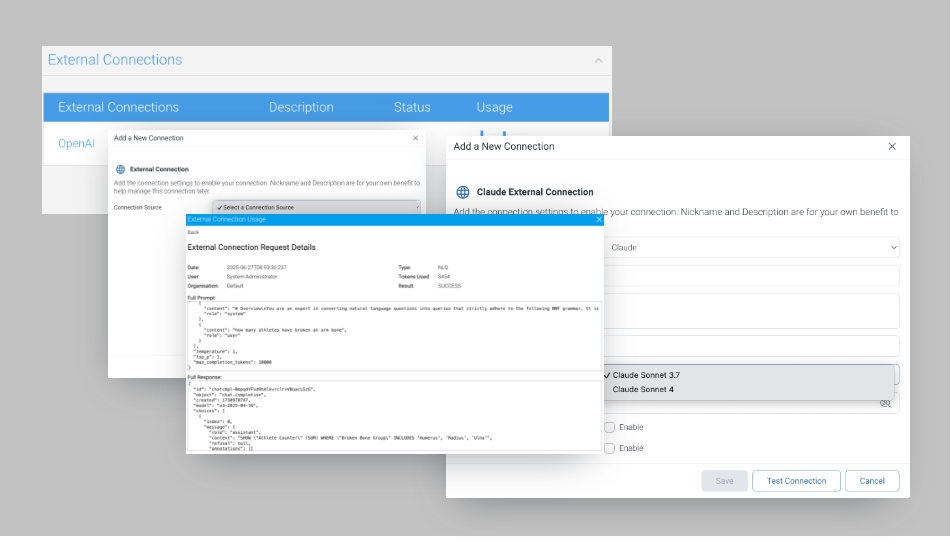Click the Back link in the usage window
This screenshot has height=557, width=951.
[193, 232]
